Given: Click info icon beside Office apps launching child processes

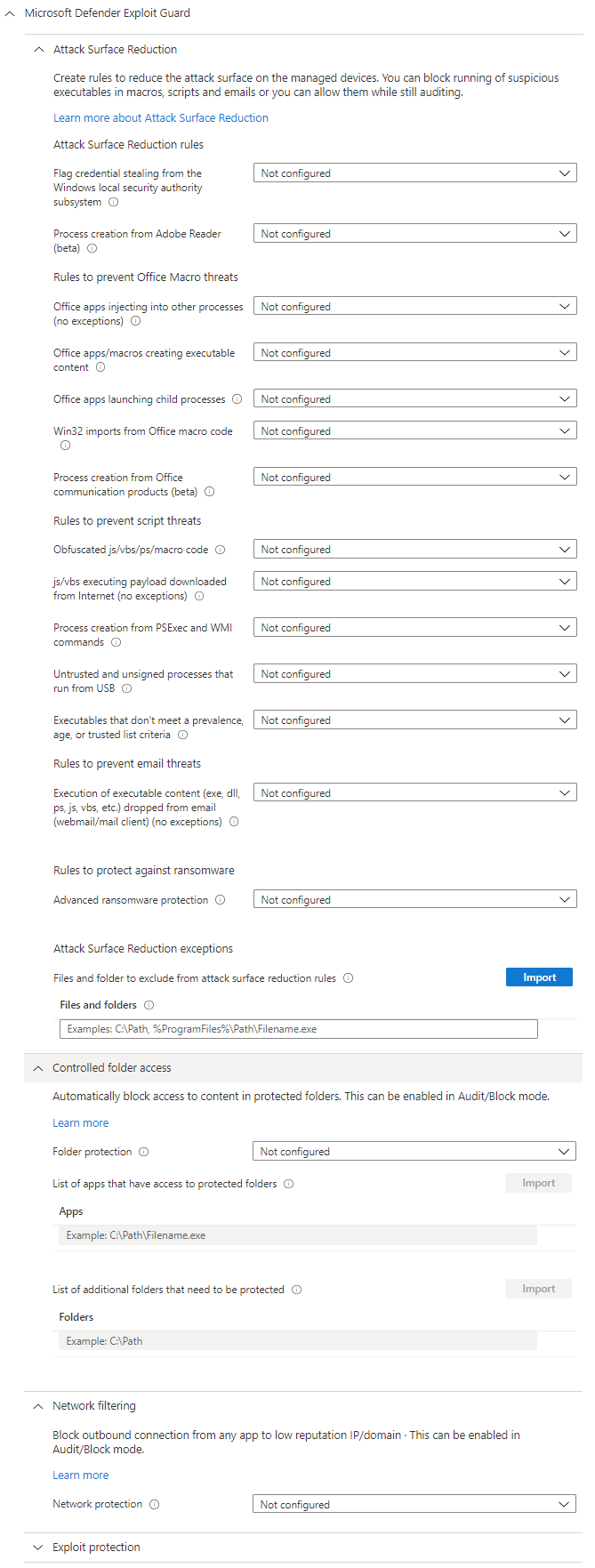Looking at the screenshot, I should click(x=237, y=399).
